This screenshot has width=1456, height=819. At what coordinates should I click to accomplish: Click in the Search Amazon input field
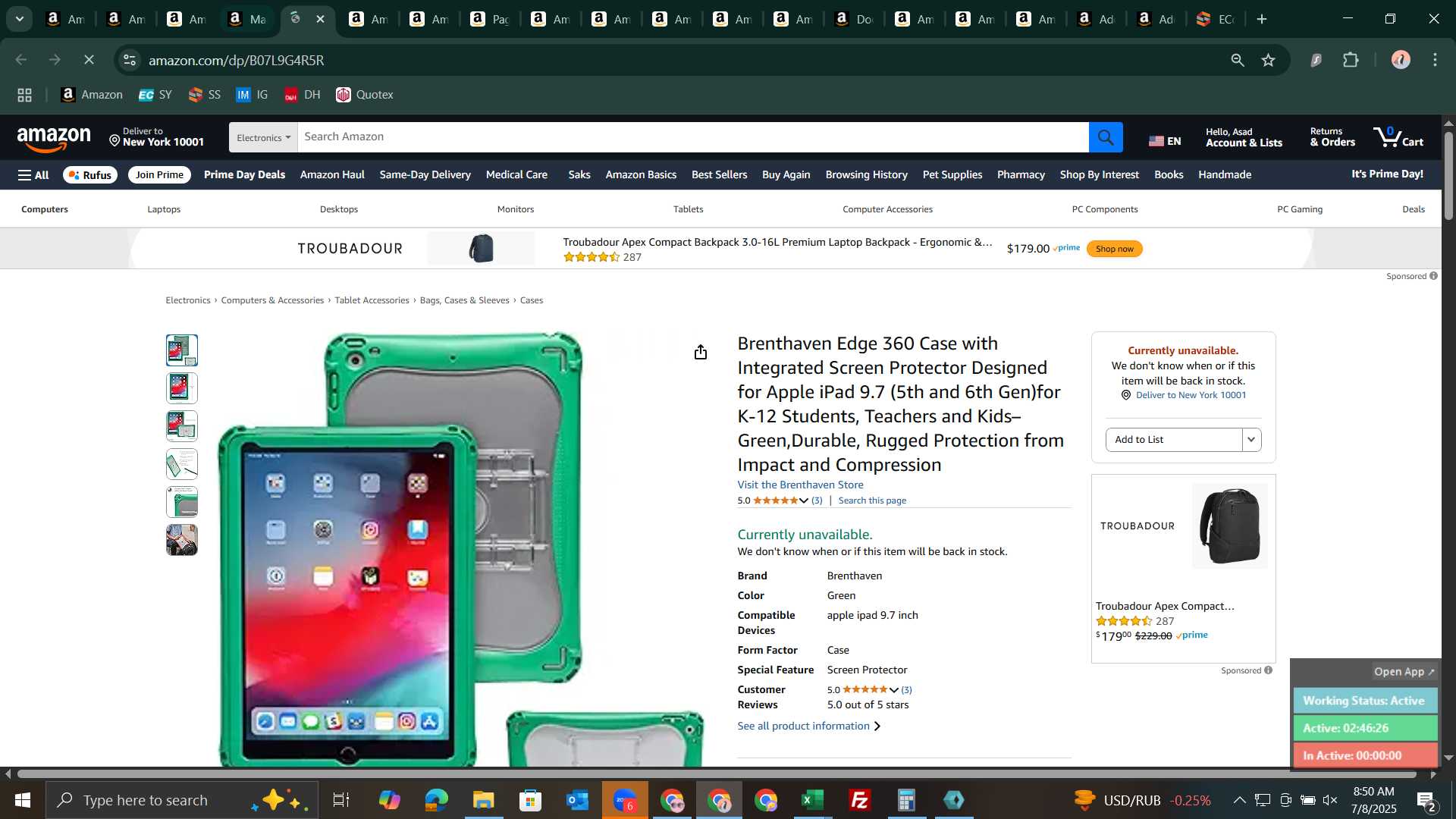[x=693, y=137]
